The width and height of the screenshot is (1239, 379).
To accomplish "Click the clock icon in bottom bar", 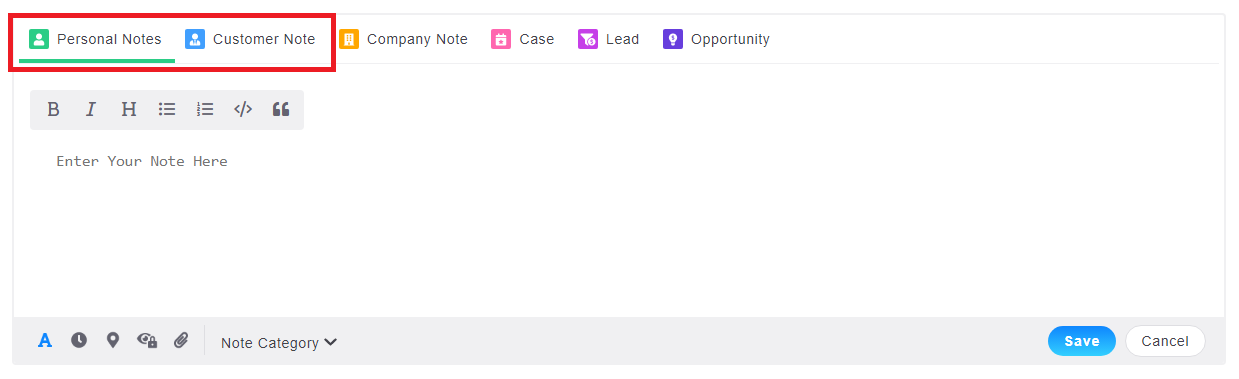I will point(79,341).
